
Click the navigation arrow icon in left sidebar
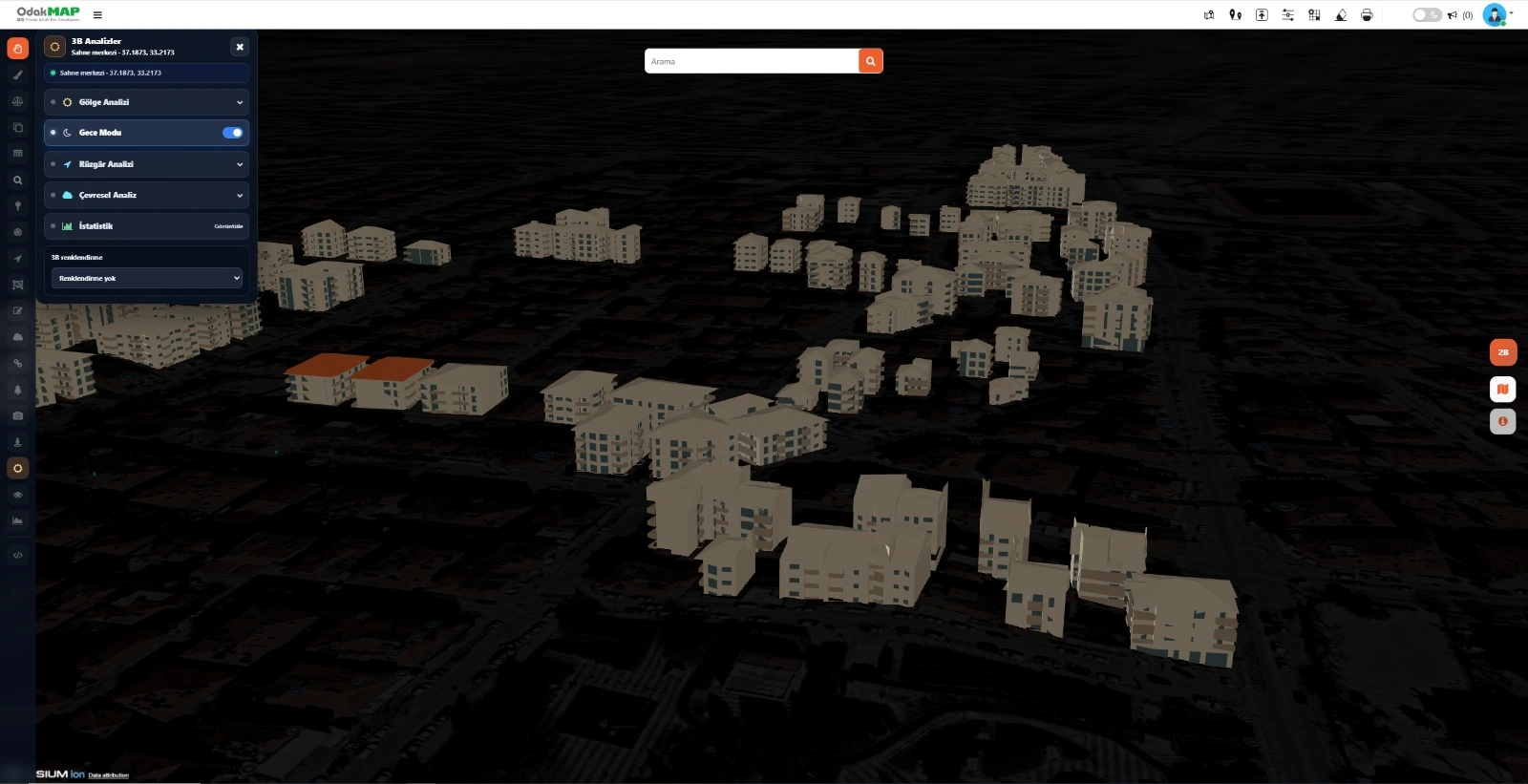pos(18,259)
